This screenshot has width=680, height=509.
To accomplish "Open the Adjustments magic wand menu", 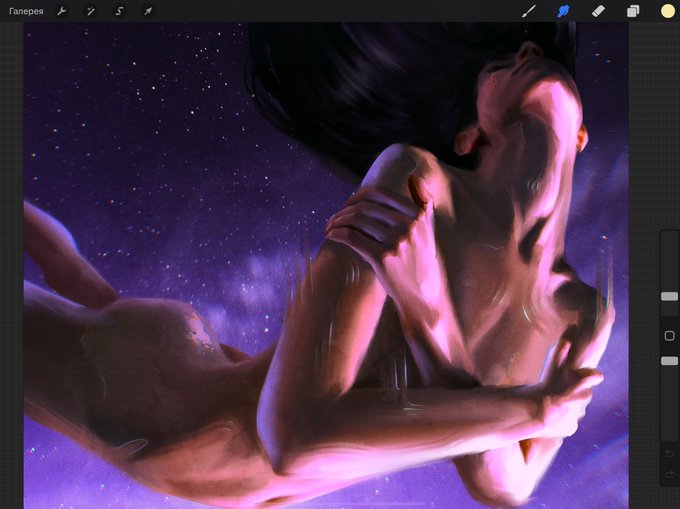I will click(x=90, y=11).
